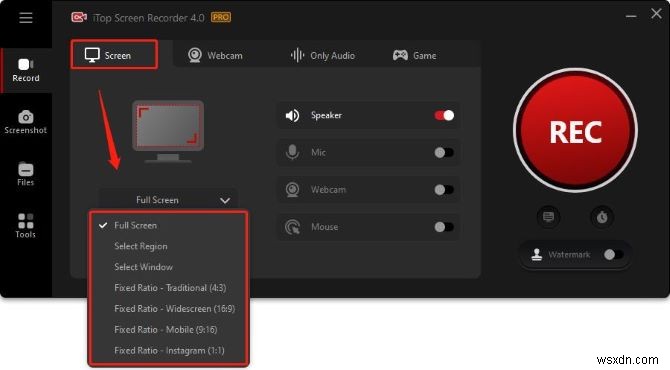This screenshot has width=670, height=370.
Task: Open the Files section in sidebar
Action: pos(26,174)
